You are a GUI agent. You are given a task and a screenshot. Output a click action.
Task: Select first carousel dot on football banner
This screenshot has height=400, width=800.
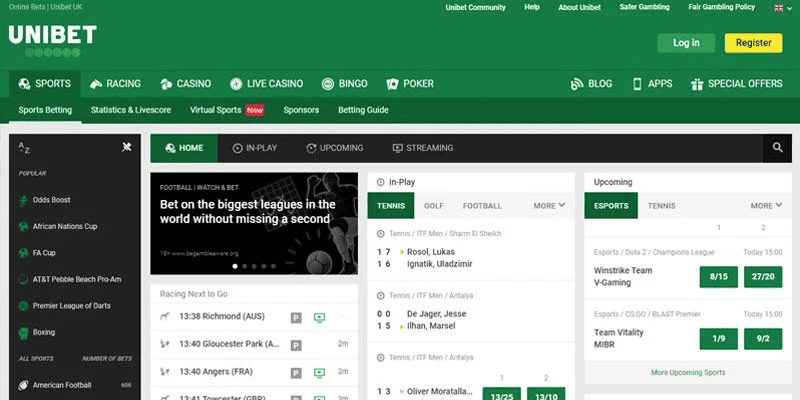tap(235, 266)
